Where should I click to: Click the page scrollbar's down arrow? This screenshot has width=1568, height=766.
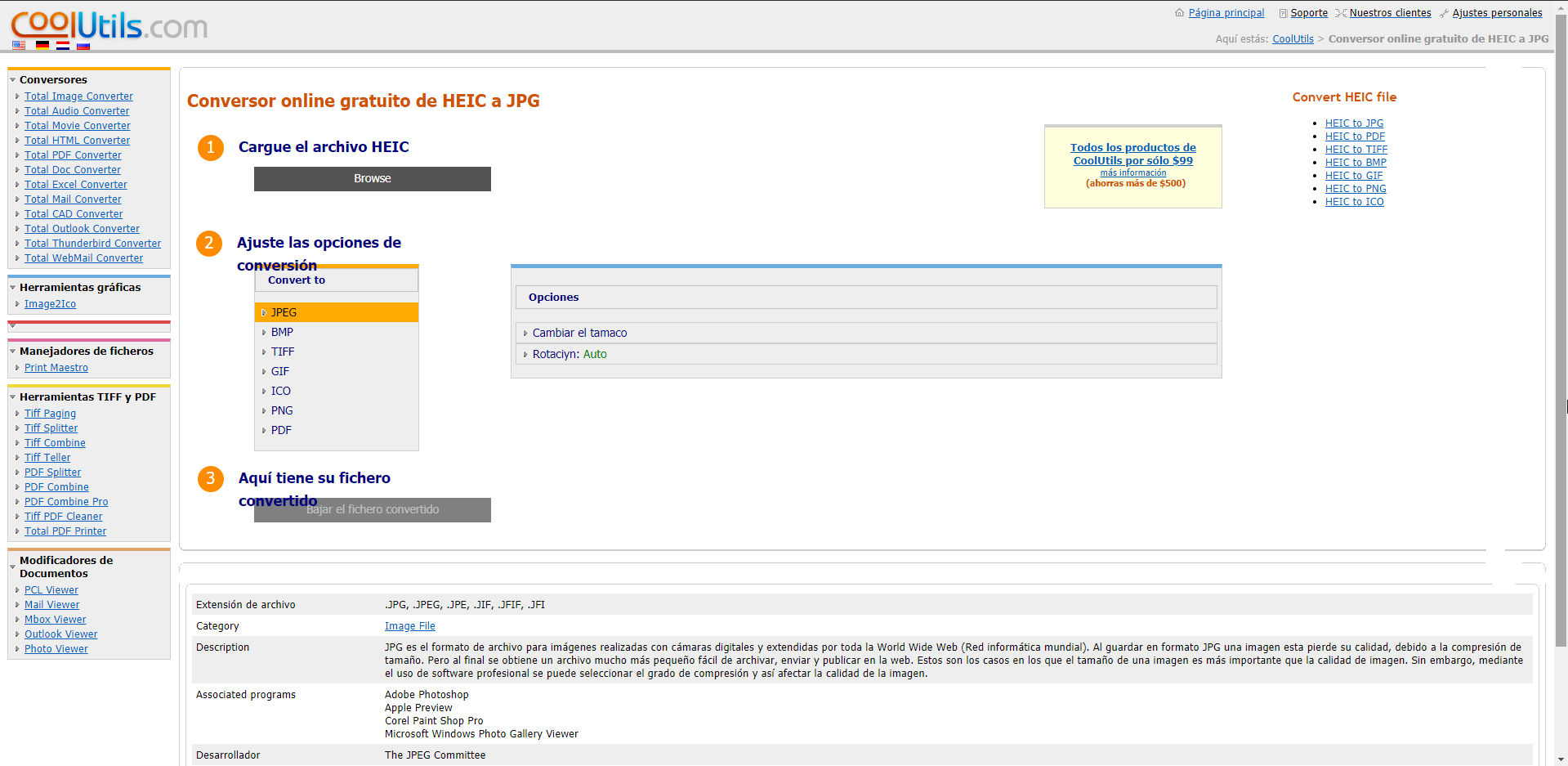[1561, 759]
